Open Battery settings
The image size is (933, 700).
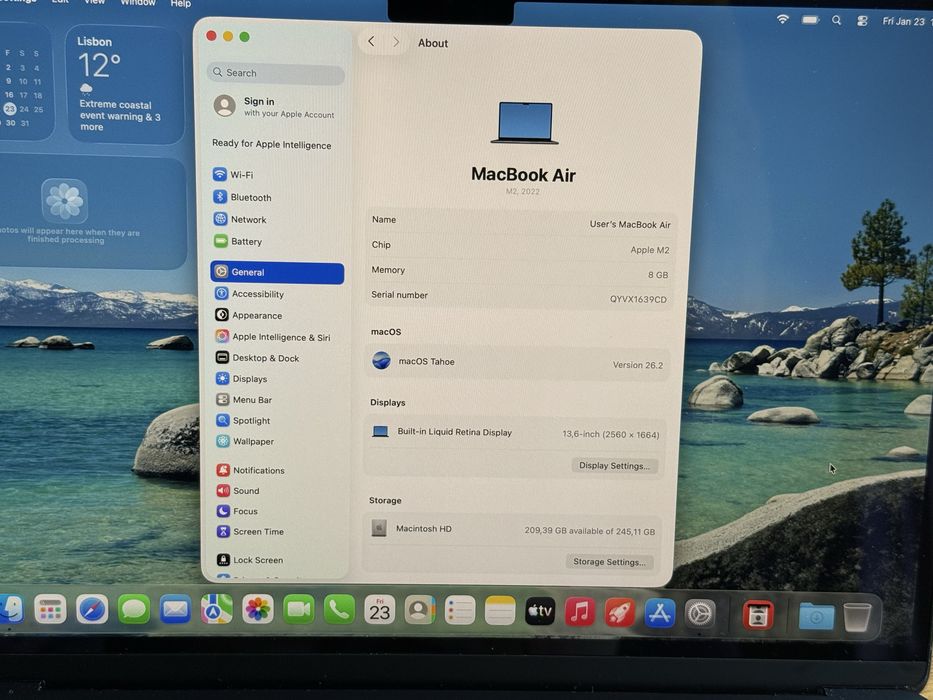(238, 241)
